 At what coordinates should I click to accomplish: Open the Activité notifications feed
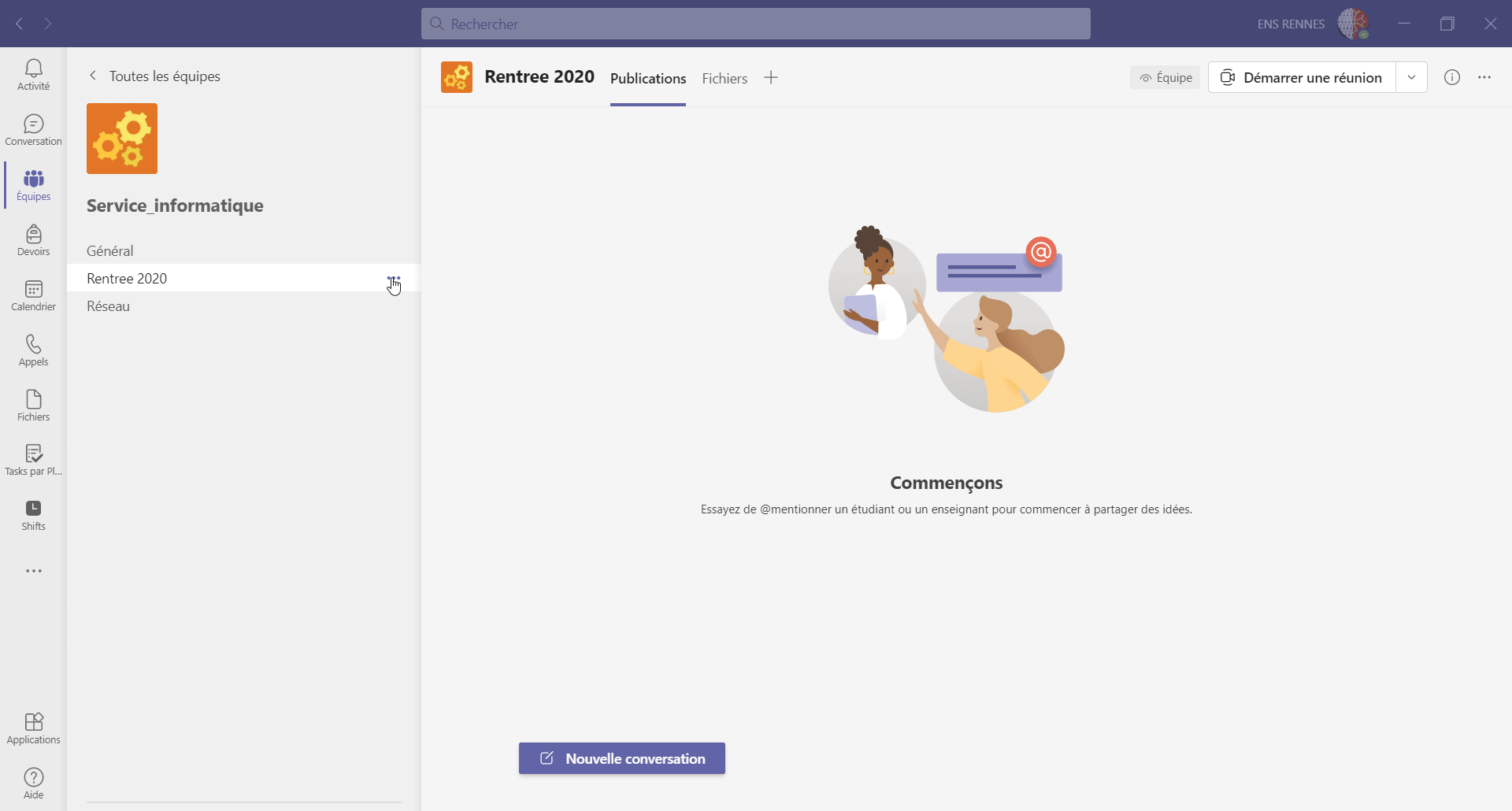[33, 75]
